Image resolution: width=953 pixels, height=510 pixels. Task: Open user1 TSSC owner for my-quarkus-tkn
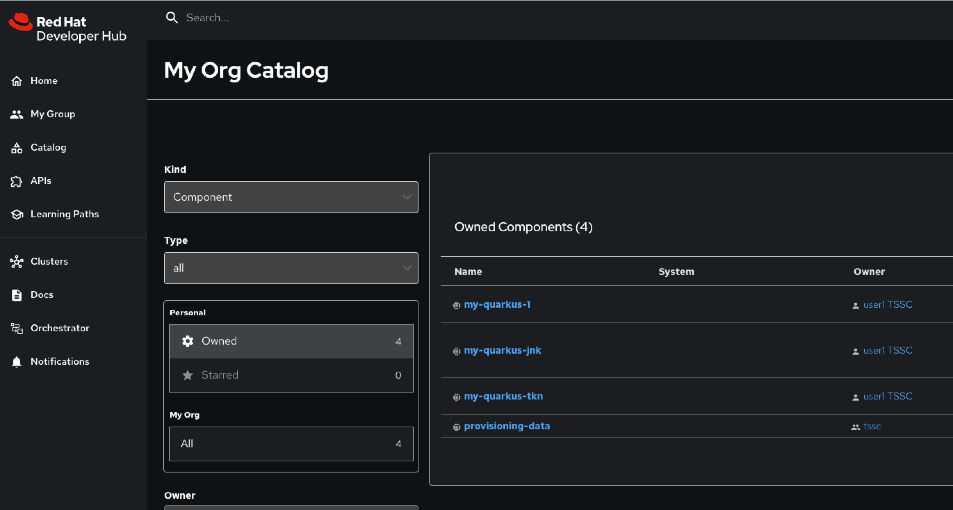887,396
